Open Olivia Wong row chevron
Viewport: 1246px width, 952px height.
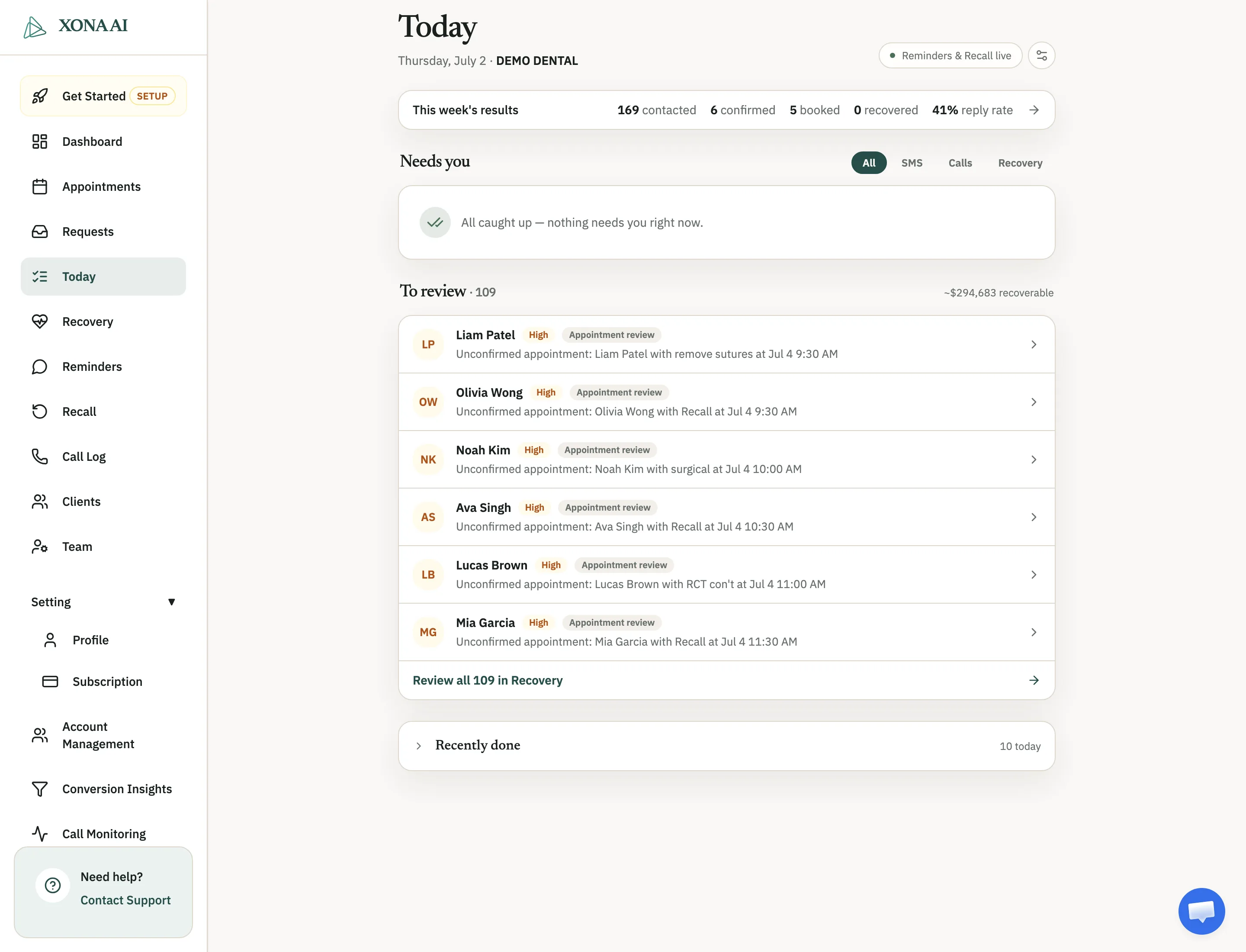(x=1034, y=402)
